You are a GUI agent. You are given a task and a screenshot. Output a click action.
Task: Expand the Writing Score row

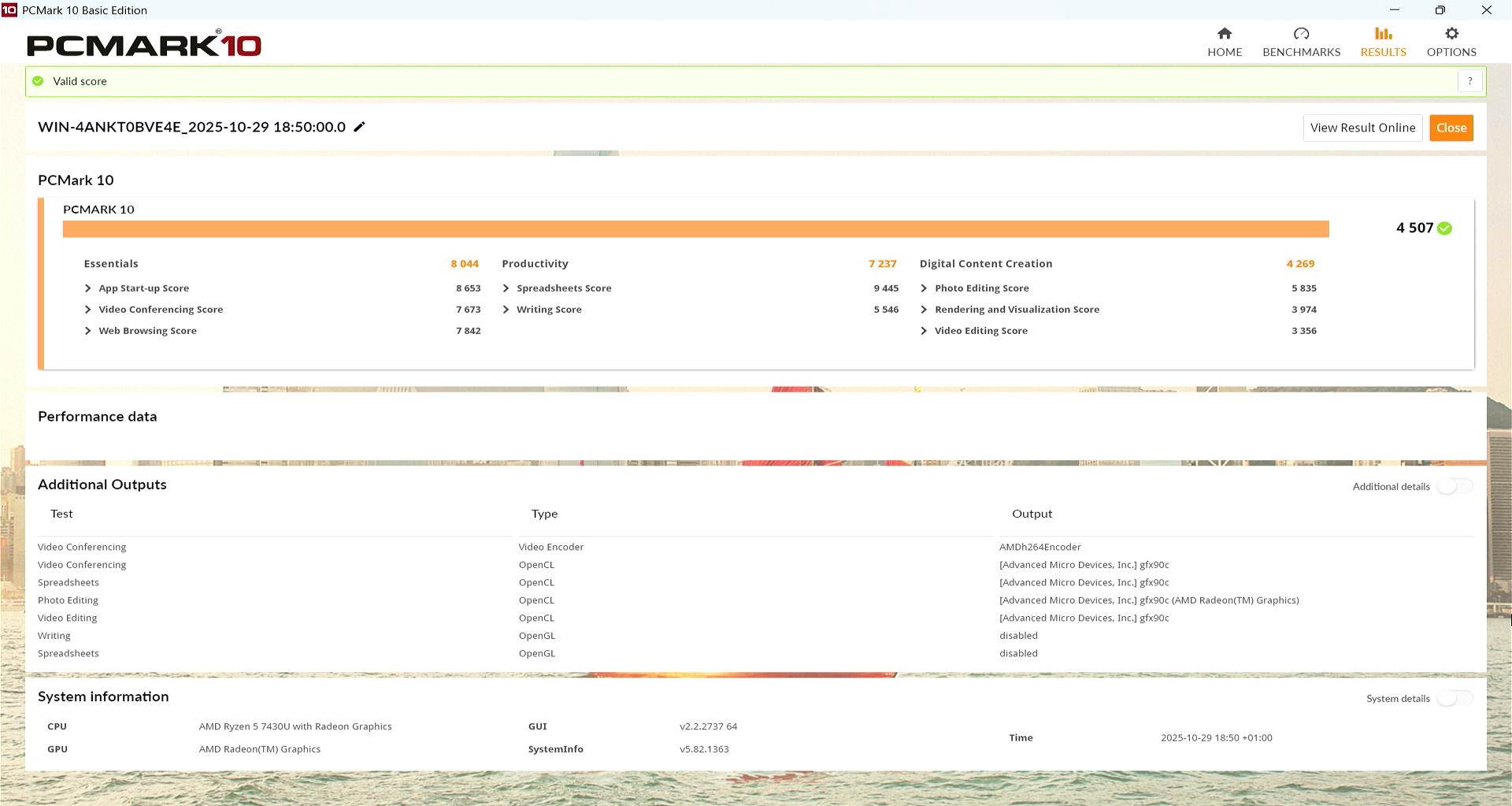tap(506, 310)
